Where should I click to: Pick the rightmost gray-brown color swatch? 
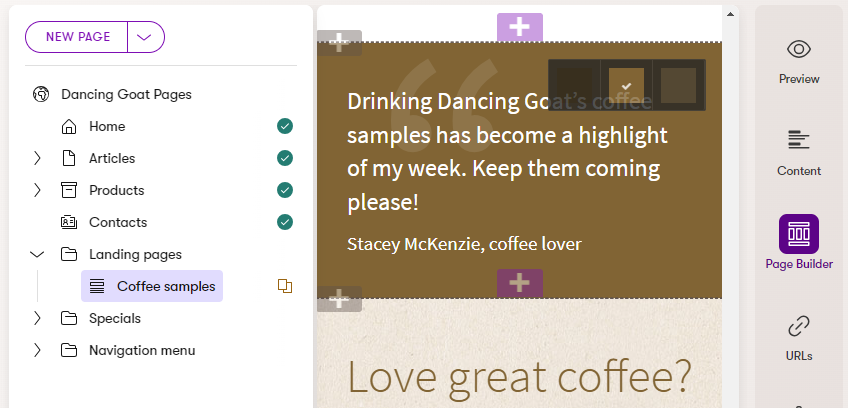point(678,85)
